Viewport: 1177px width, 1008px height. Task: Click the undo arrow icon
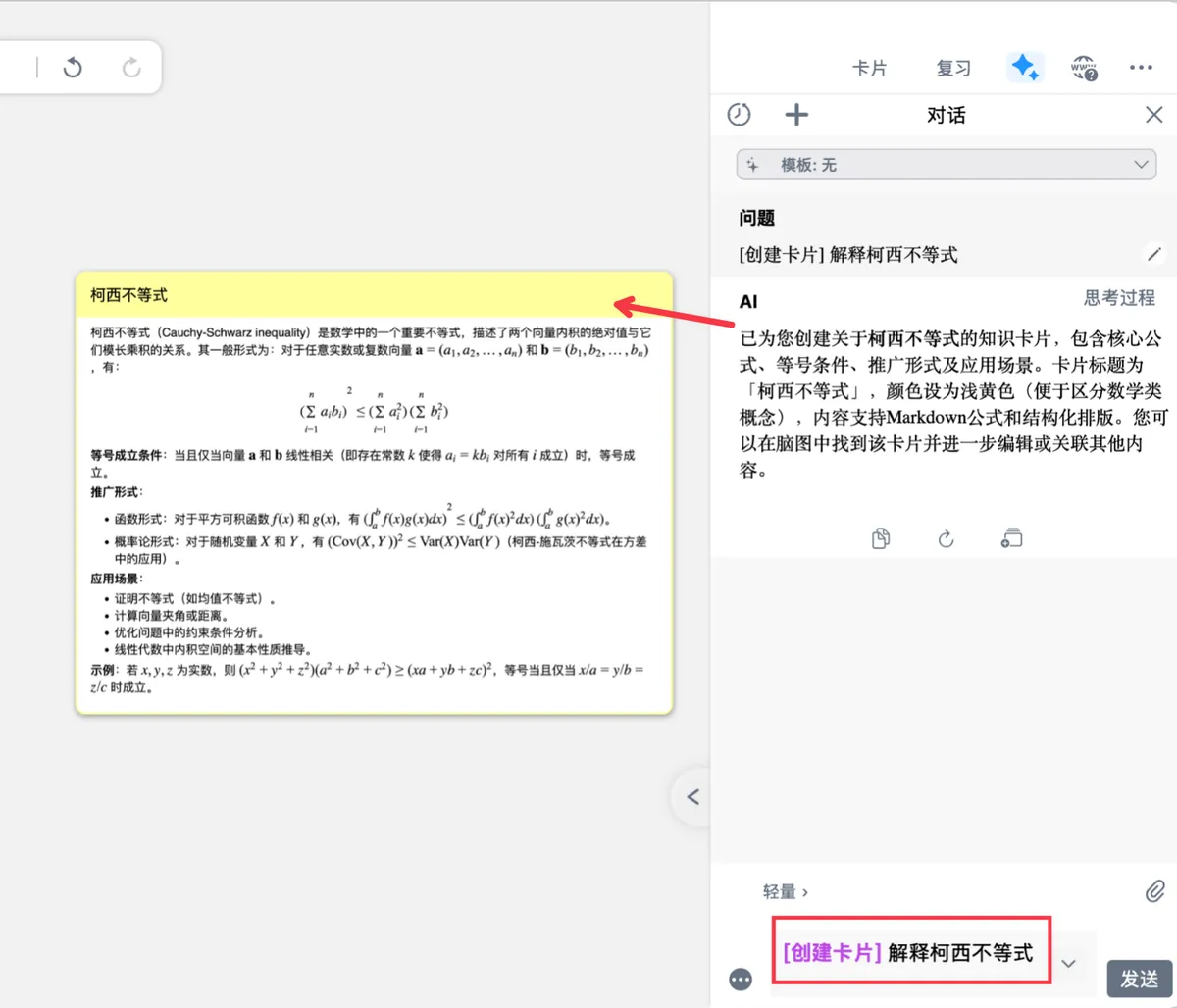73,68
